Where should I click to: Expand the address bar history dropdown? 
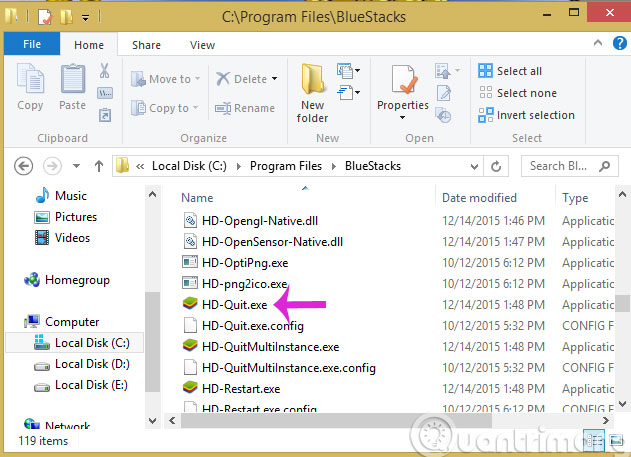pos(474,166)
